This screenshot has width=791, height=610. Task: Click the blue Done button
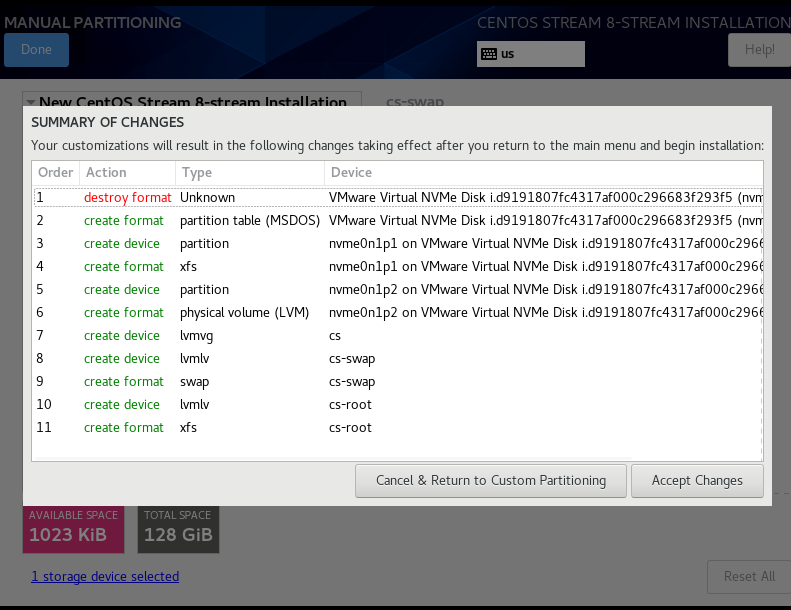pyautogui.click(x=36, y=50)
